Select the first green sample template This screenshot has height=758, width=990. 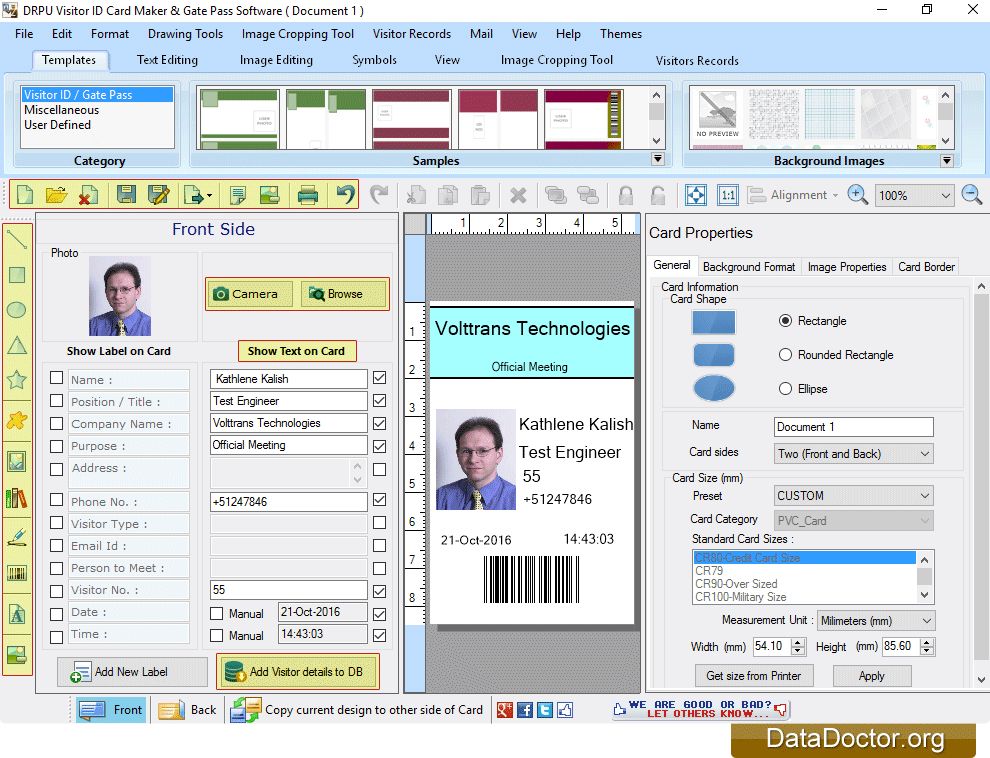tap(239, 118)
